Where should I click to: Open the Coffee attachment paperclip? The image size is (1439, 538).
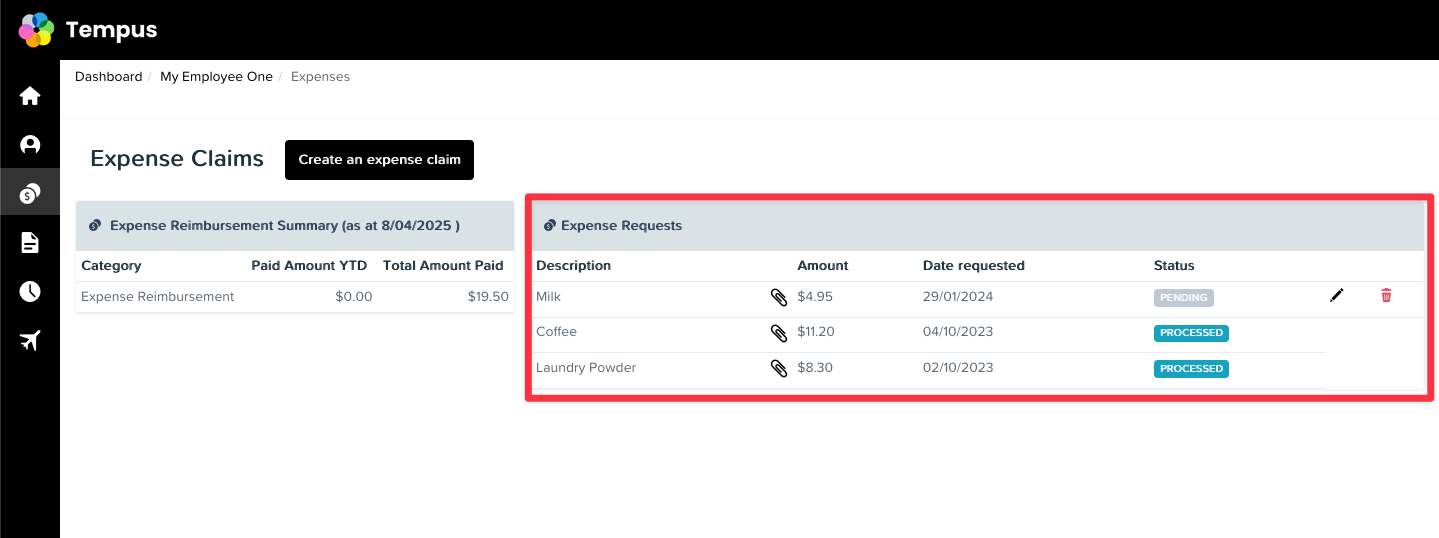[779, 333]
